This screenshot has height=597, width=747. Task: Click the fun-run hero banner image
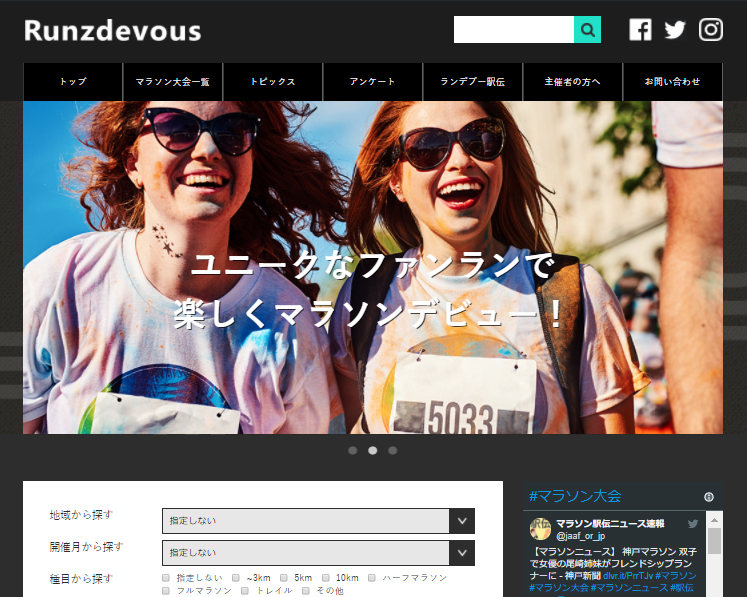[373, 267]
